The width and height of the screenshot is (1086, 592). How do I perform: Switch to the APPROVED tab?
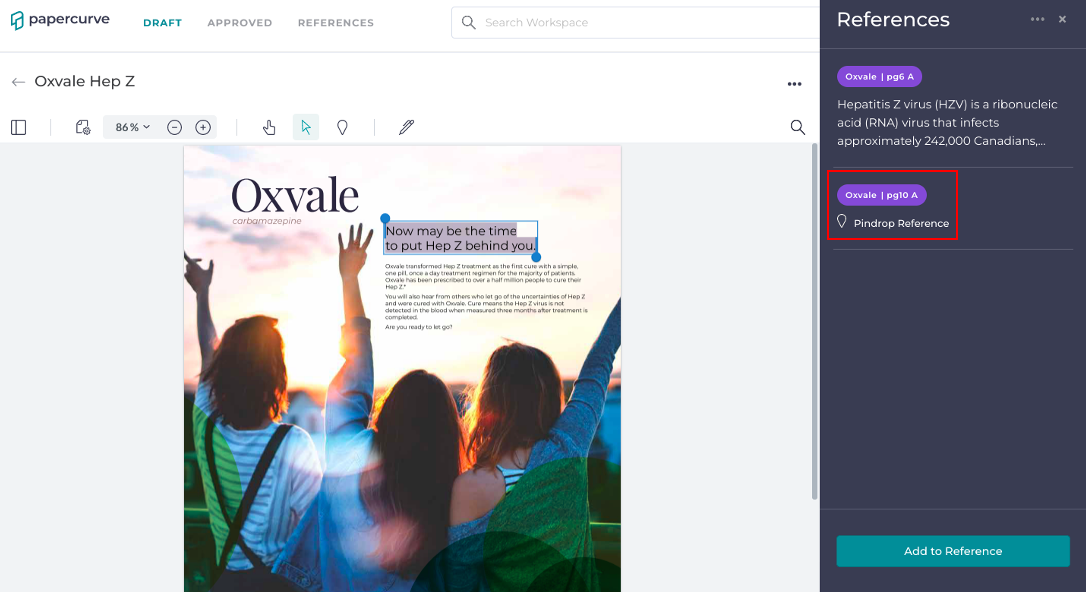click(x=240, y=23)
